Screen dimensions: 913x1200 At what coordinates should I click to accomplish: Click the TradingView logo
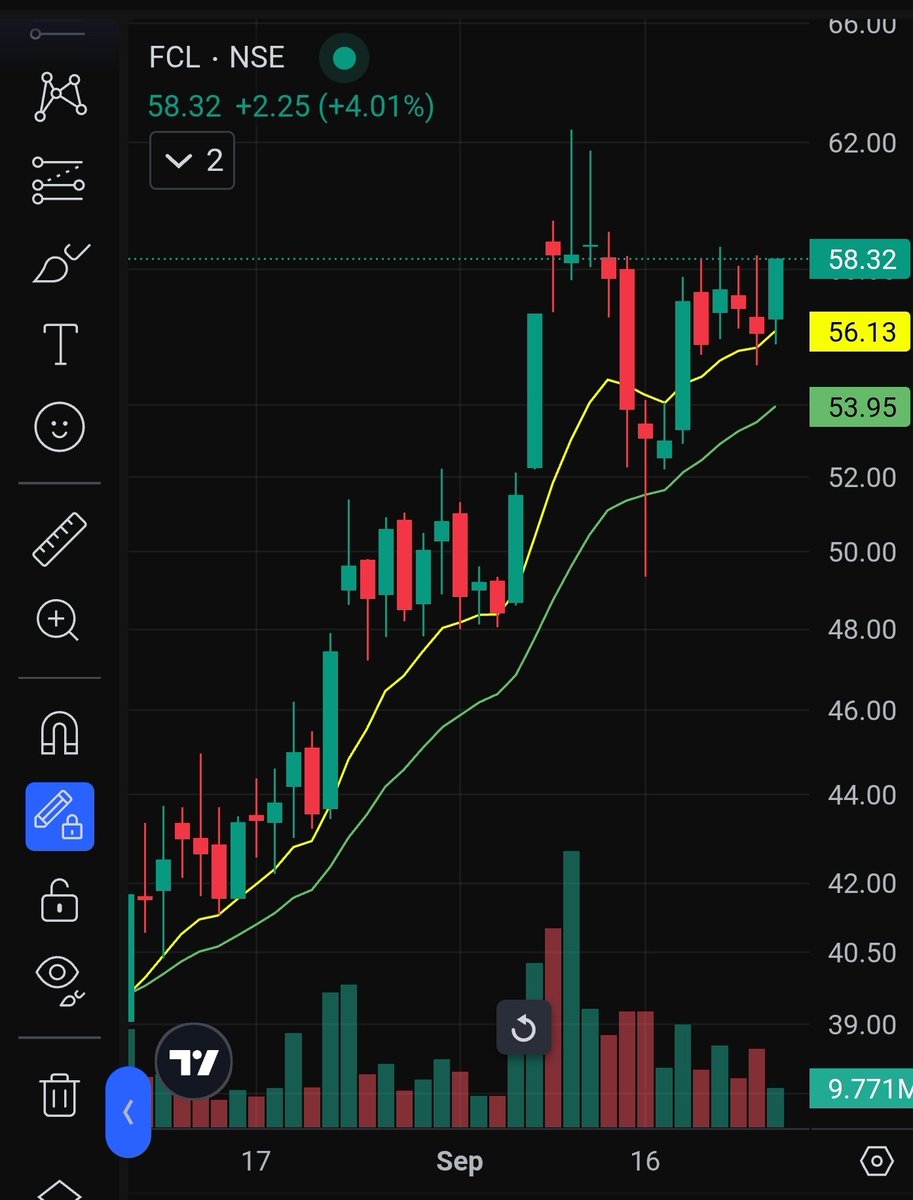(194, 1061)
